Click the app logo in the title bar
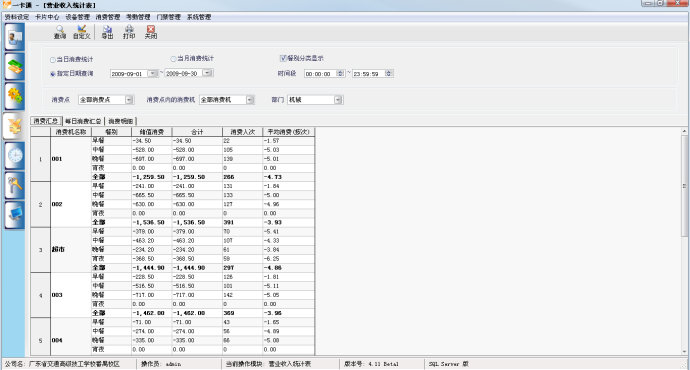This screenshot has height=370, width=690. (6, 4)
